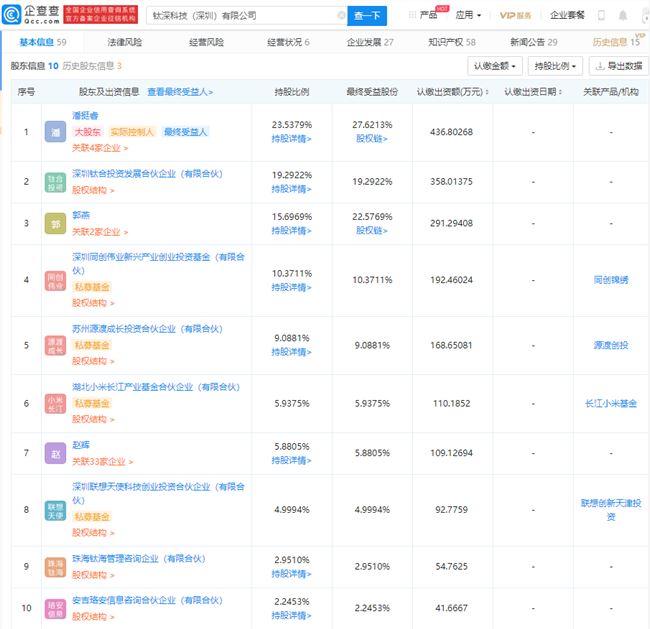
Task: Open related institution 同创锦绣 link
Action: click(611, 280)
